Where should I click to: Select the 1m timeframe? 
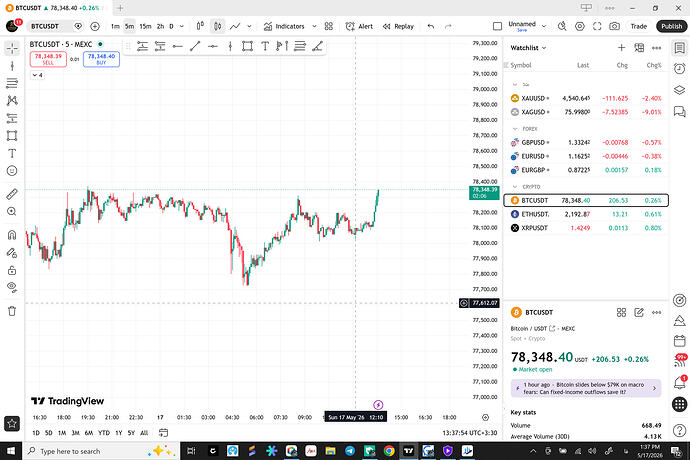(x=115, y=26)
